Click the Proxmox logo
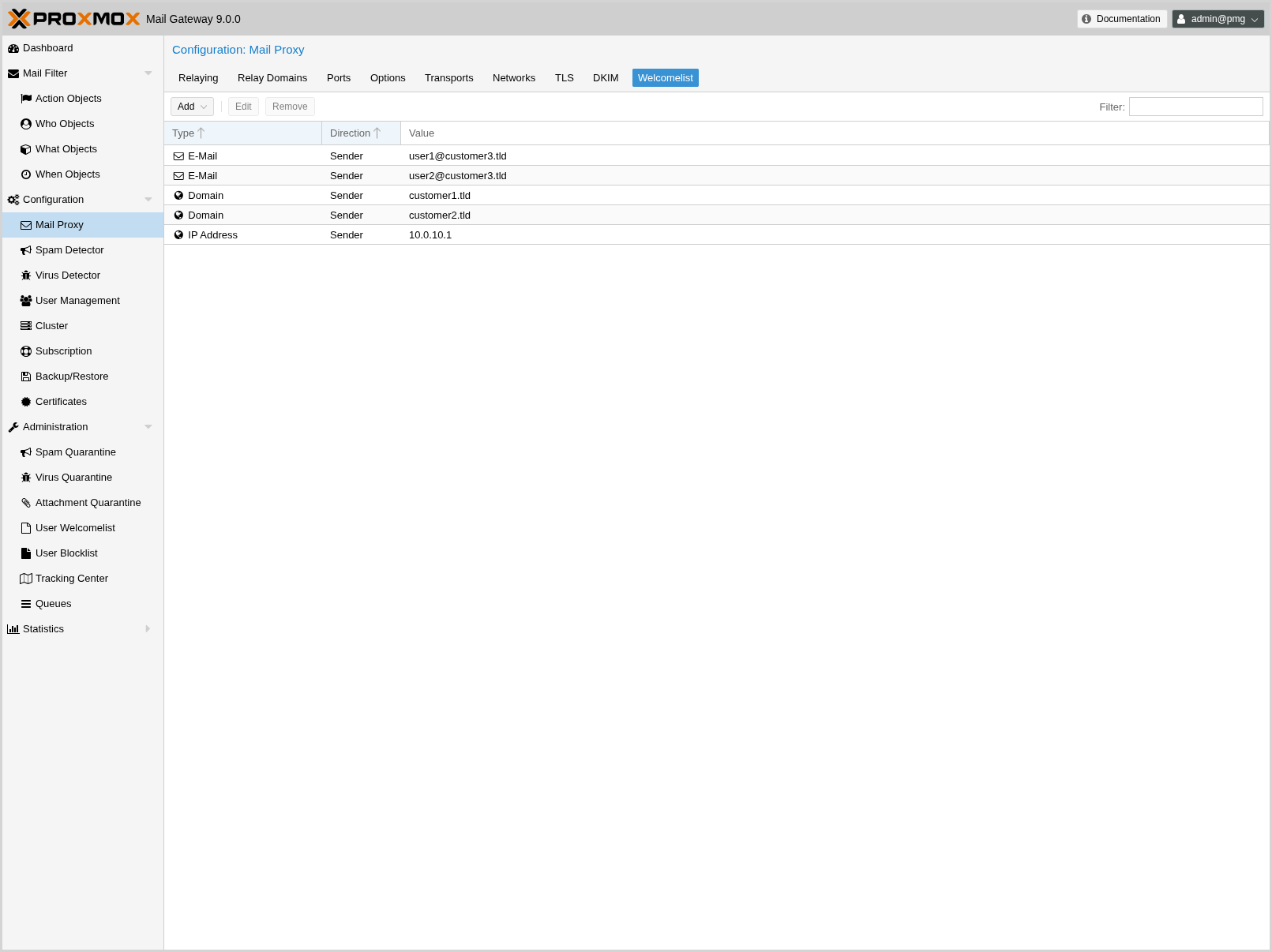Viewport: 1272px width, 952px height. coord(74,19)
